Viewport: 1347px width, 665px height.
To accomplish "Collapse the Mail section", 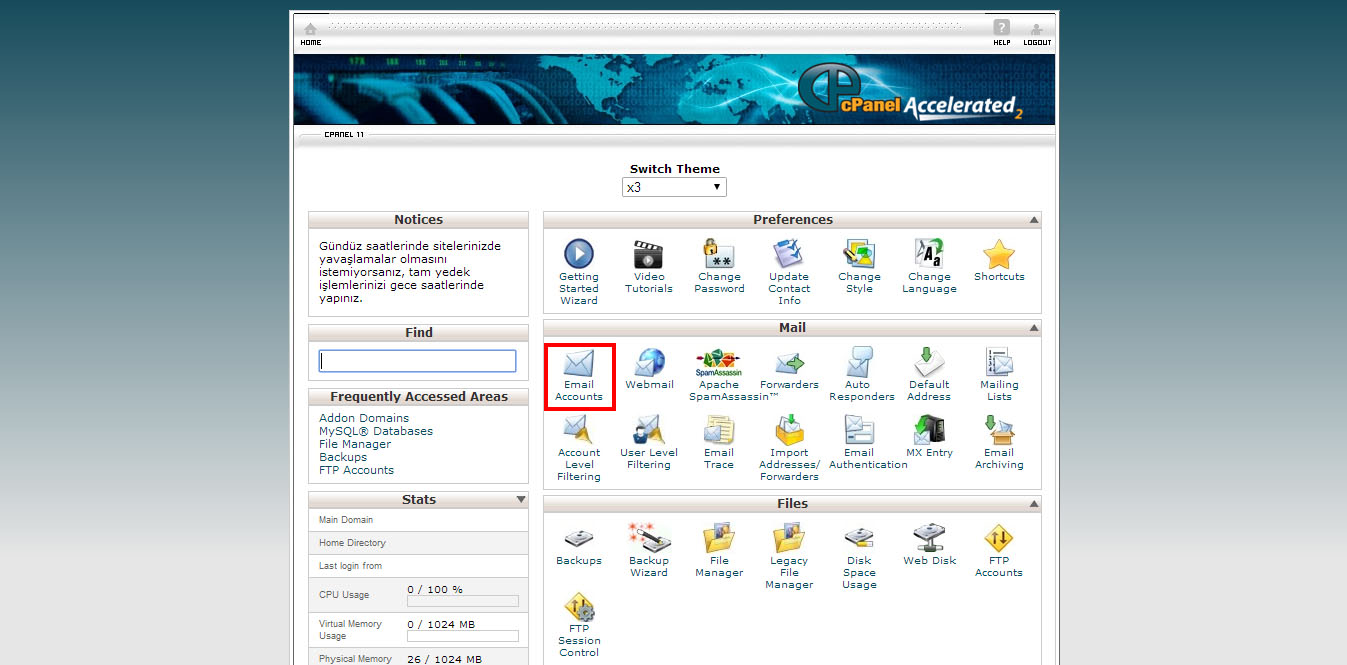I will pos(1032,327).
